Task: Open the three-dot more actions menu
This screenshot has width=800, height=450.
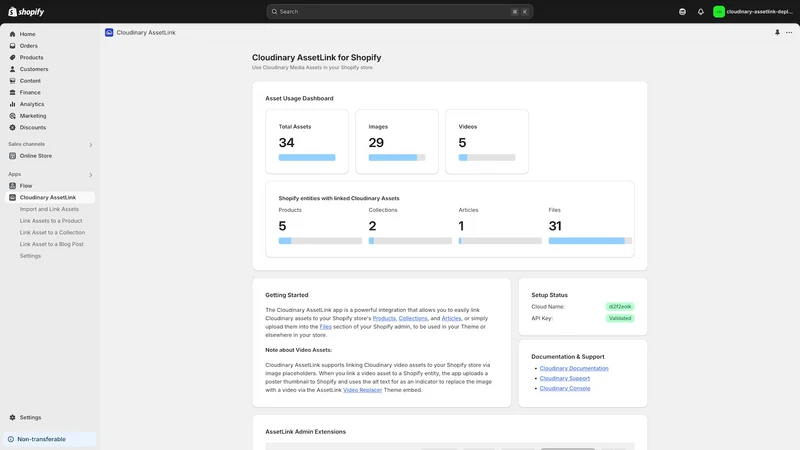Action: tap(789, 33)
